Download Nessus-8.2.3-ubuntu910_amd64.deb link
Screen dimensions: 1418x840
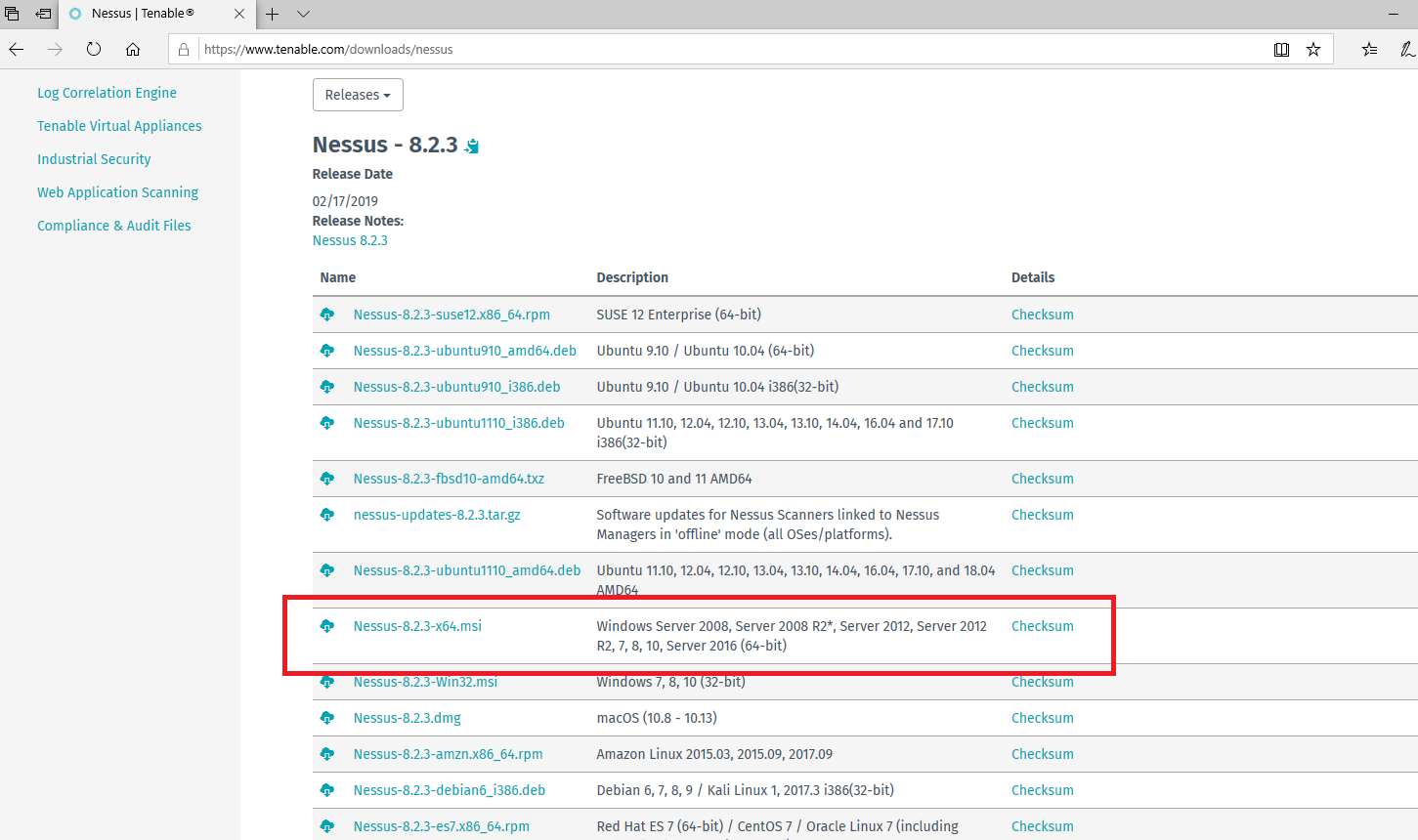coord(465,351)
